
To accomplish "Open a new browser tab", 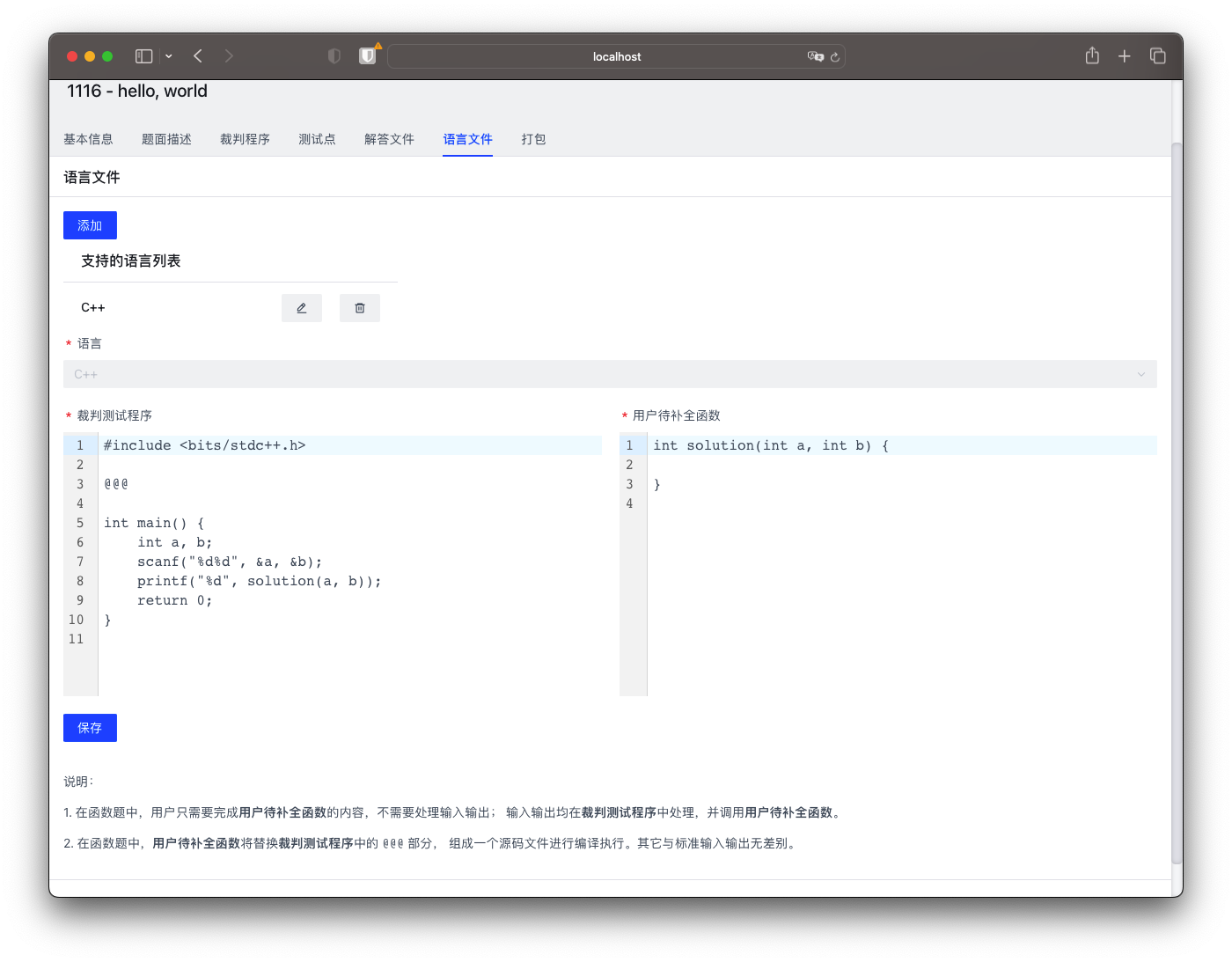I will pos(1125,56).
